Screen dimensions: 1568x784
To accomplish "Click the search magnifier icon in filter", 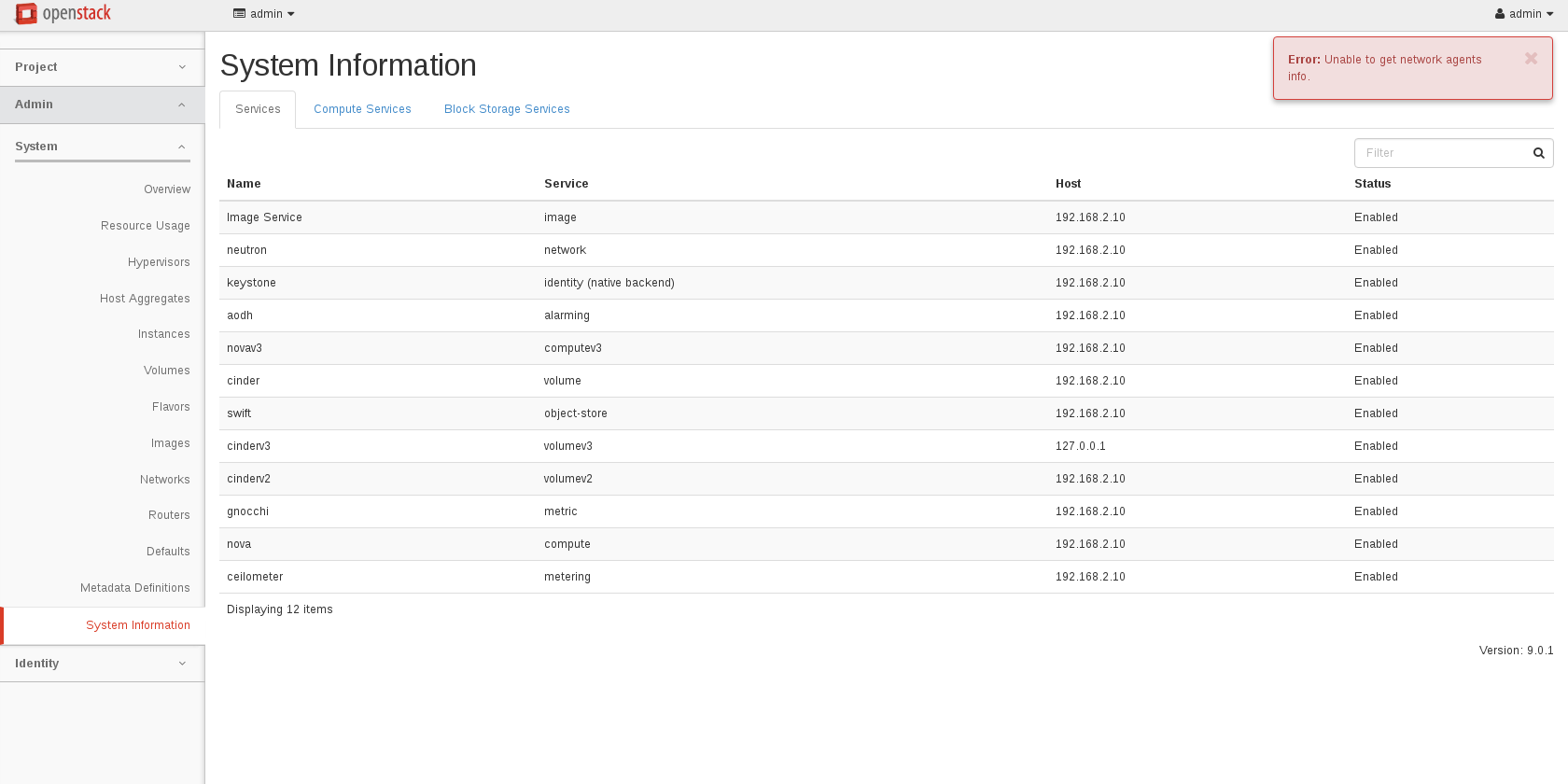I will [x=1538, y=153].
